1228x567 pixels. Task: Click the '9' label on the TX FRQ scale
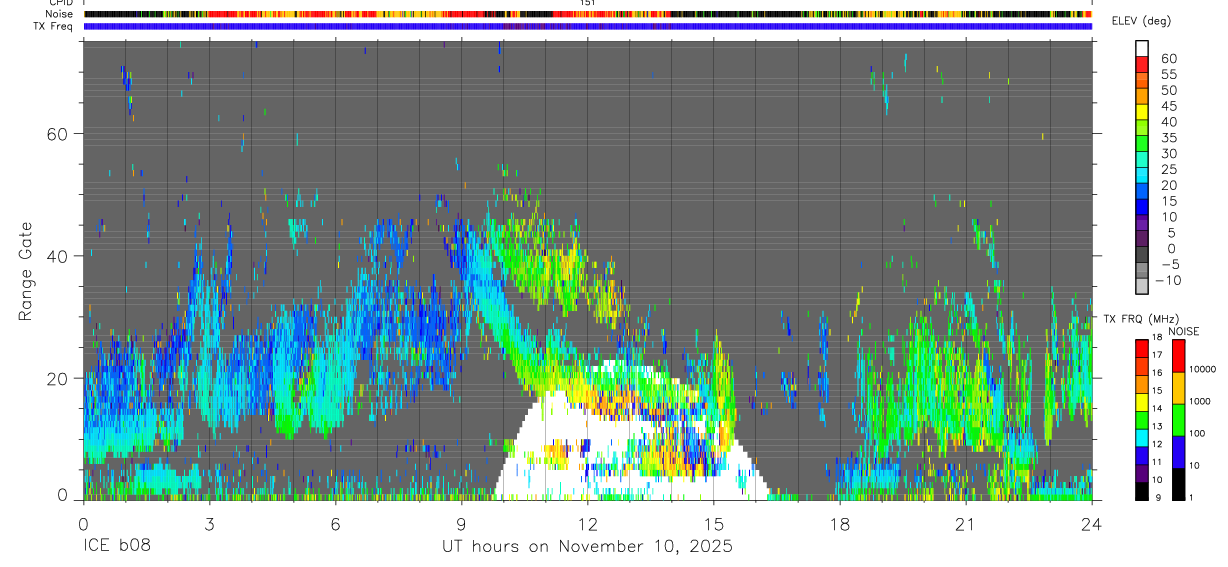tap(1160, 497)
